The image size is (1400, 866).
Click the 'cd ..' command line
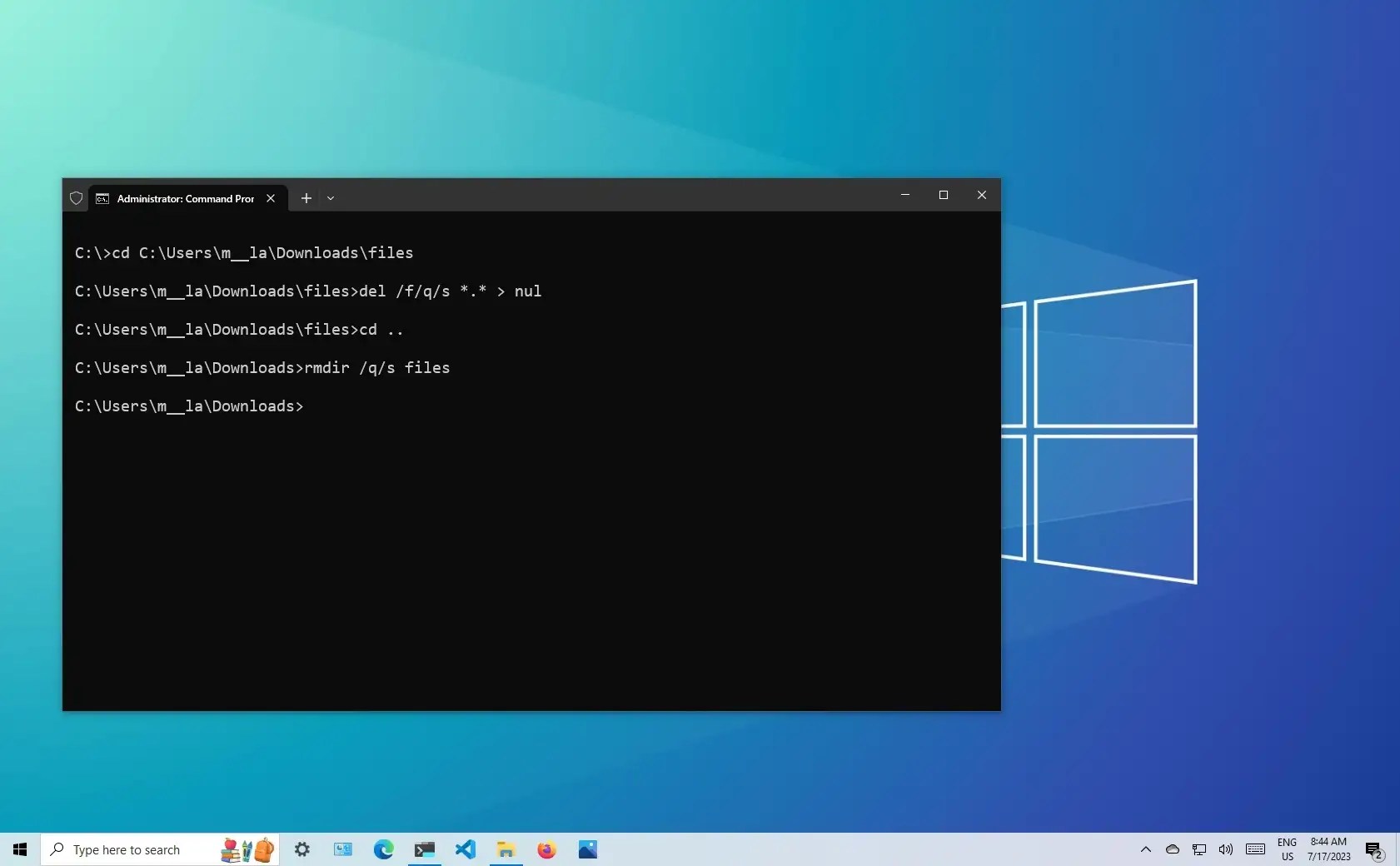click(x=239, y=330)
